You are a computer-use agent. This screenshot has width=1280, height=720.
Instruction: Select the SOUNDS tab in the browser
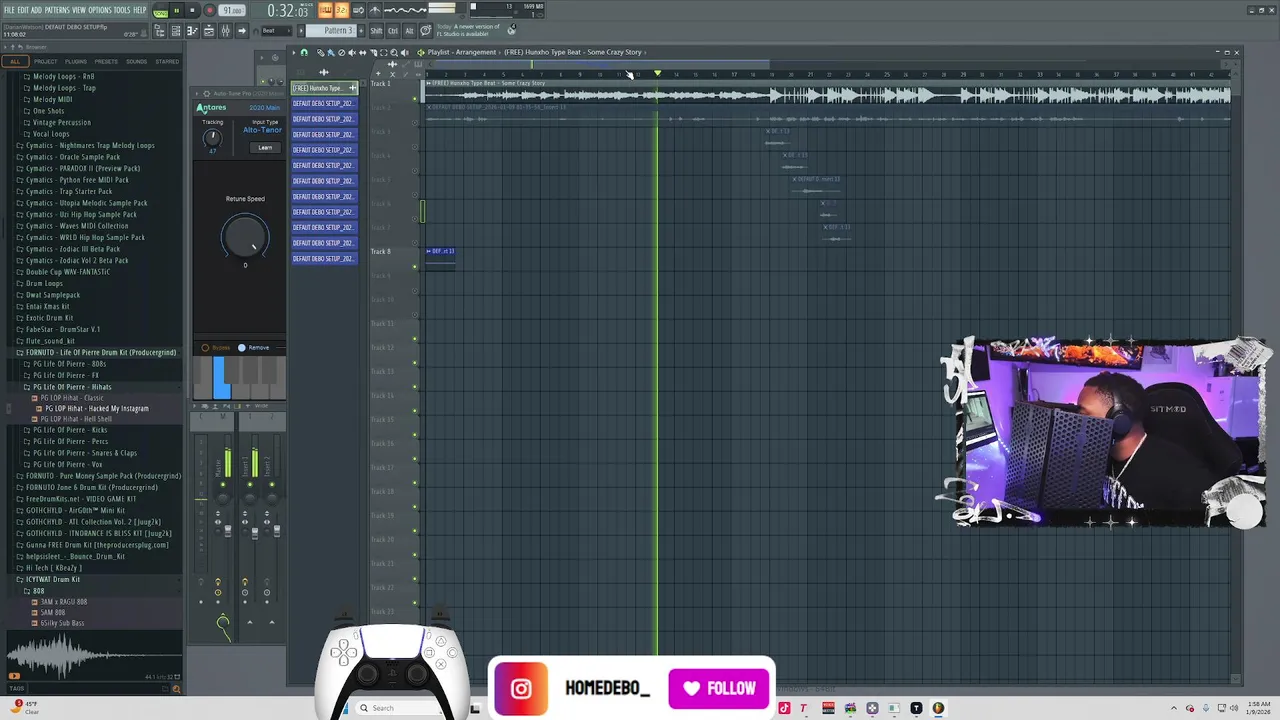(136, 61)
